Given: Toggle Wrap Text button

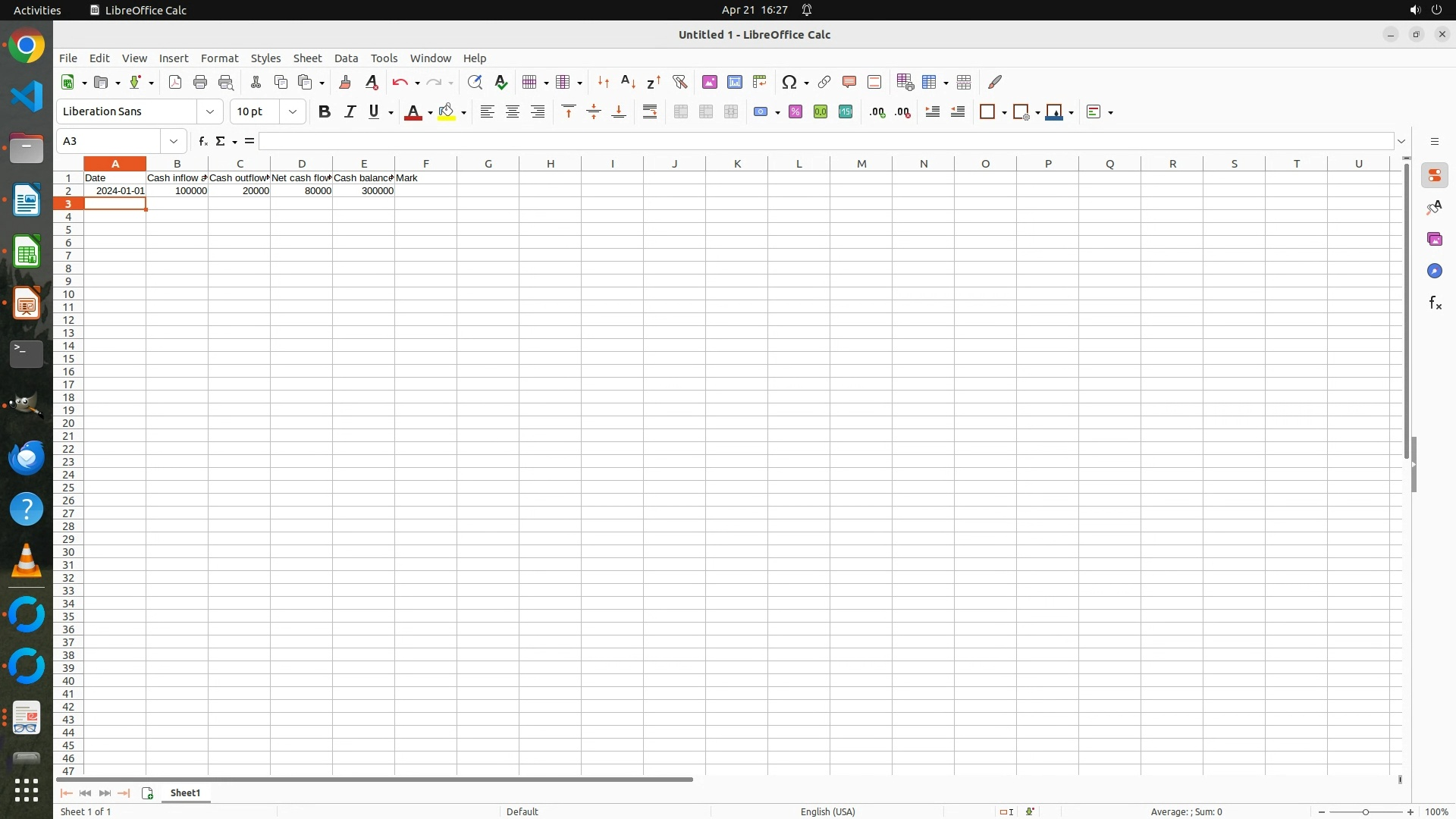Looking at the screenshot, I should tap(650, 112).
